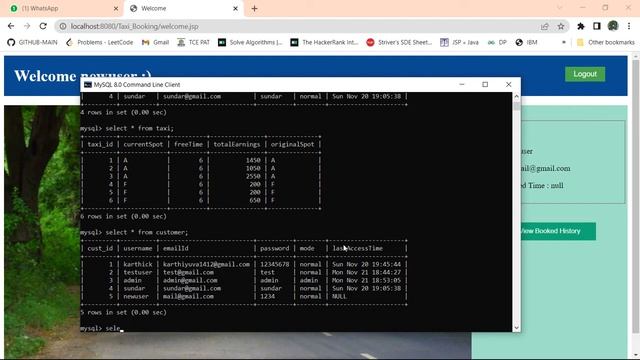Screen dimensions: 640x360
Task: Open the DP bookmark
Action: [497, 42]
